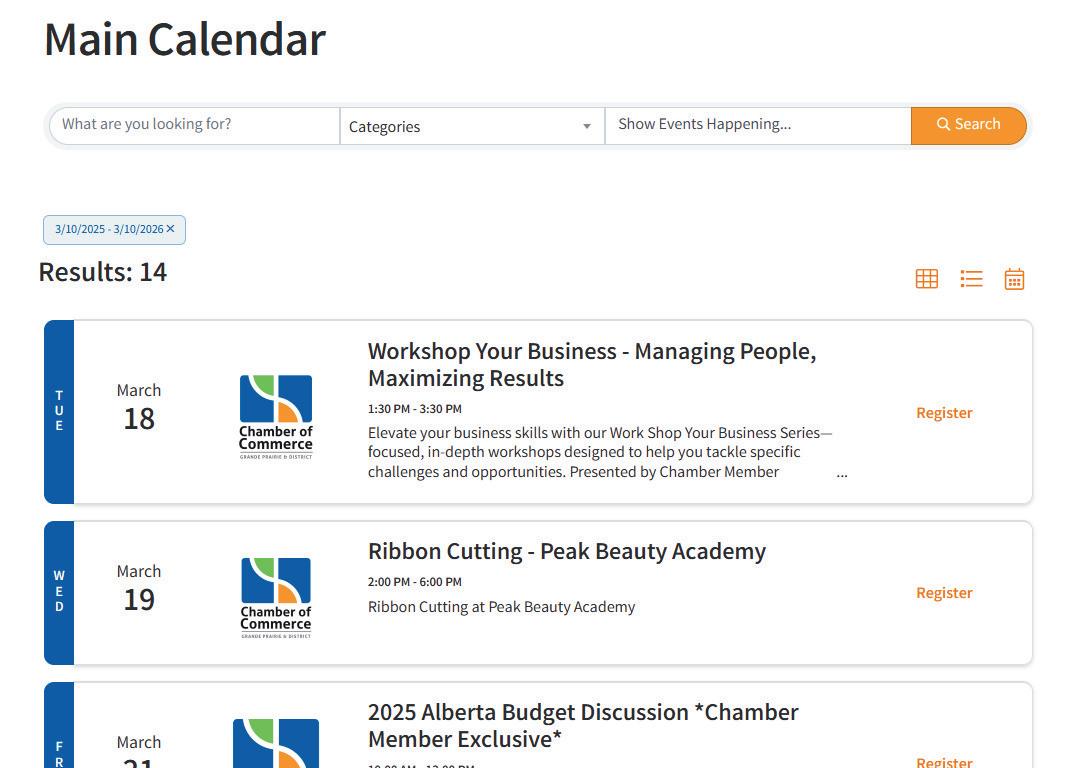Expand the Categories dropdown

pos(472,126)
